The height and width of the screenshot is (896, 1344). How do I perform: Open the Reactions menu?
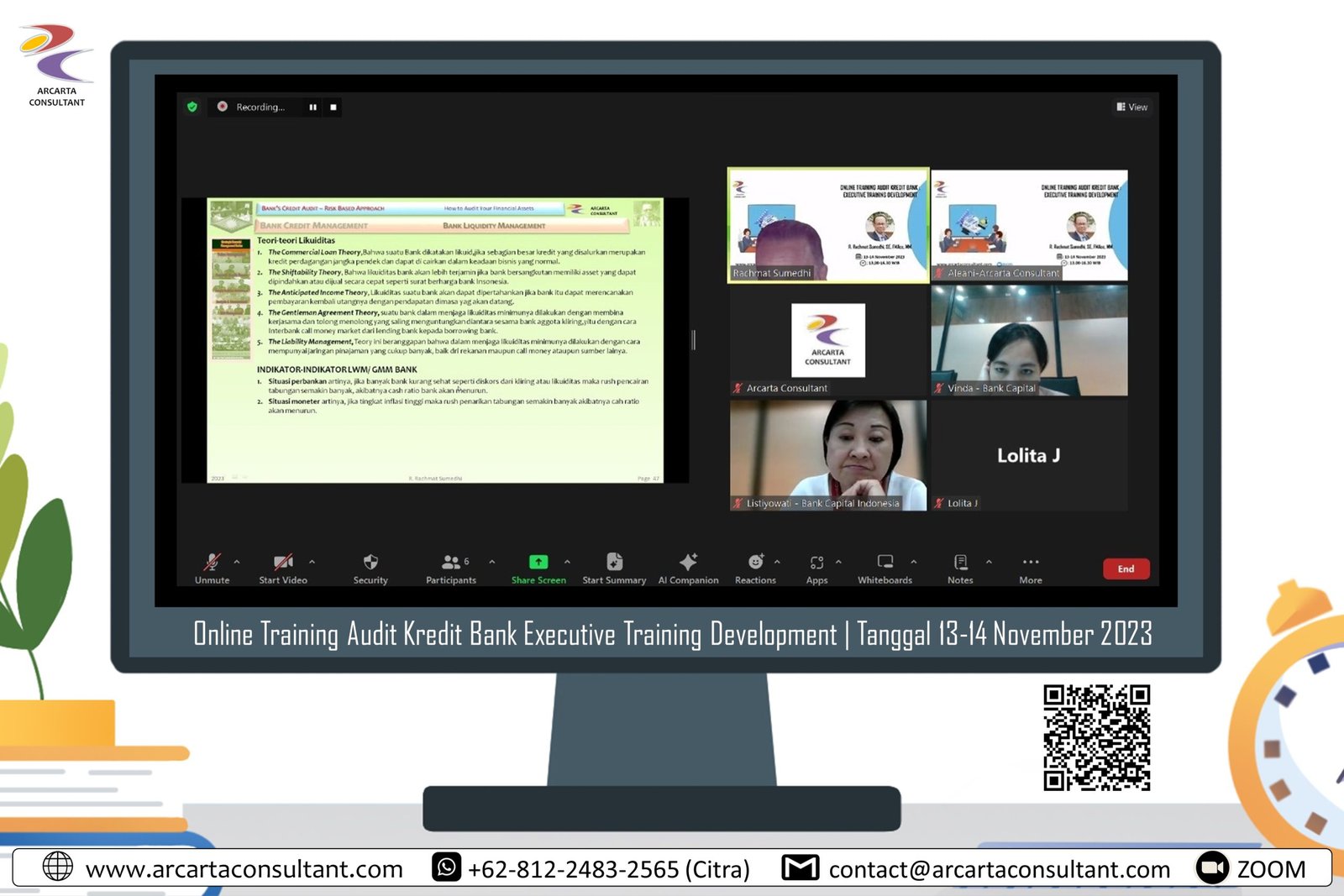(755, 562)
